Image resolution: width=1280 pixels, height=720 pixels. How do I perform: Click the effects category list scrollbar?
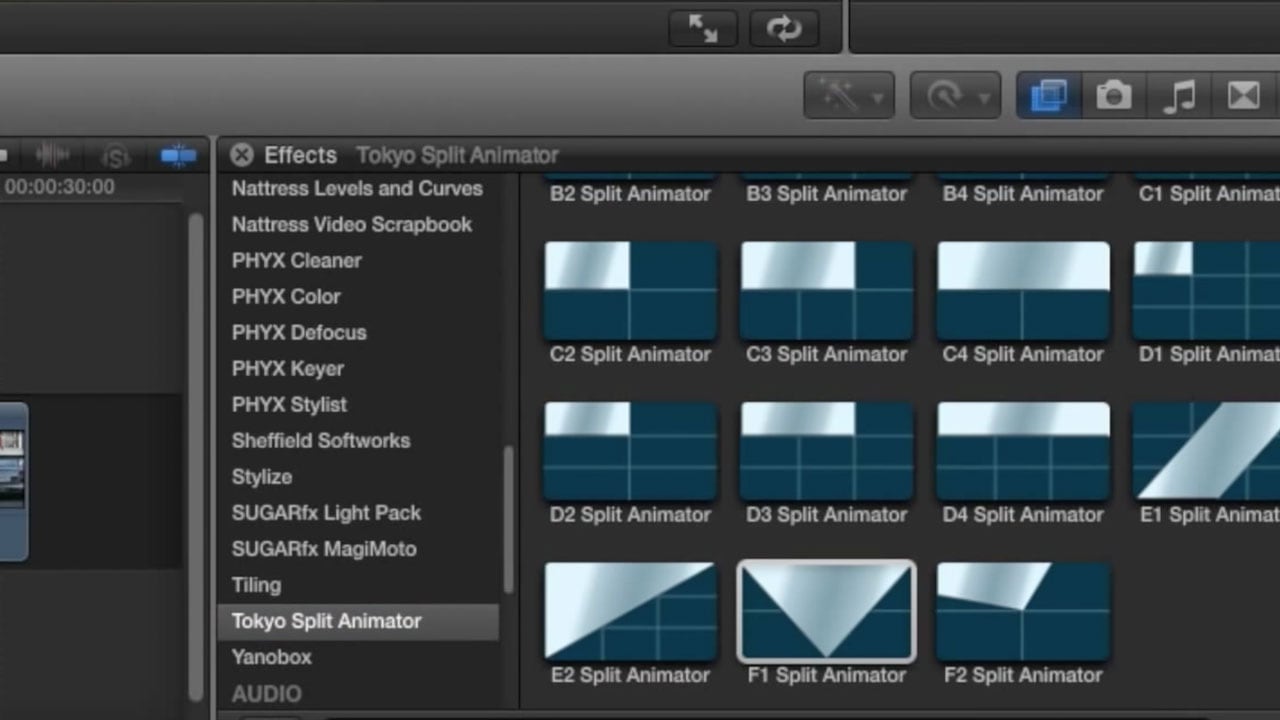tap(508, 519)
